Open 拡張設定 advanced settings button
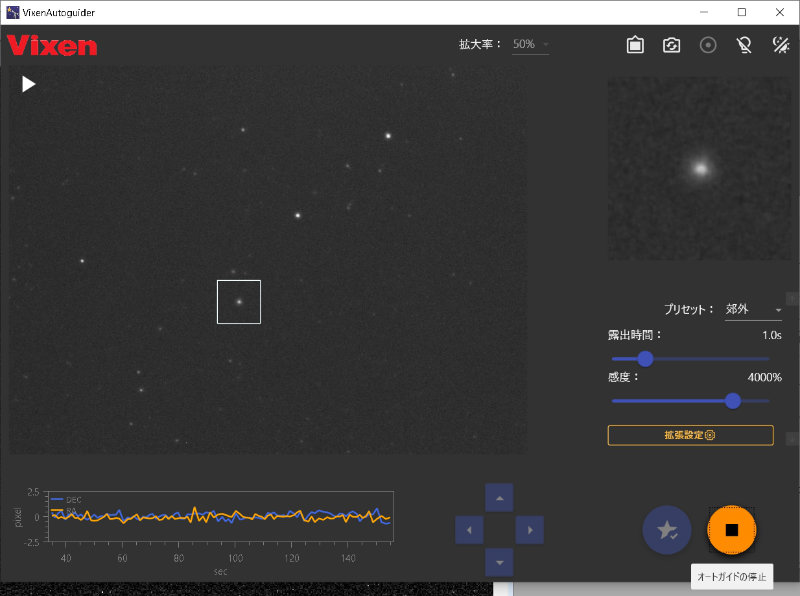Image resolution: width=800 pixels, height=596 pixels. tap(690, 435)
